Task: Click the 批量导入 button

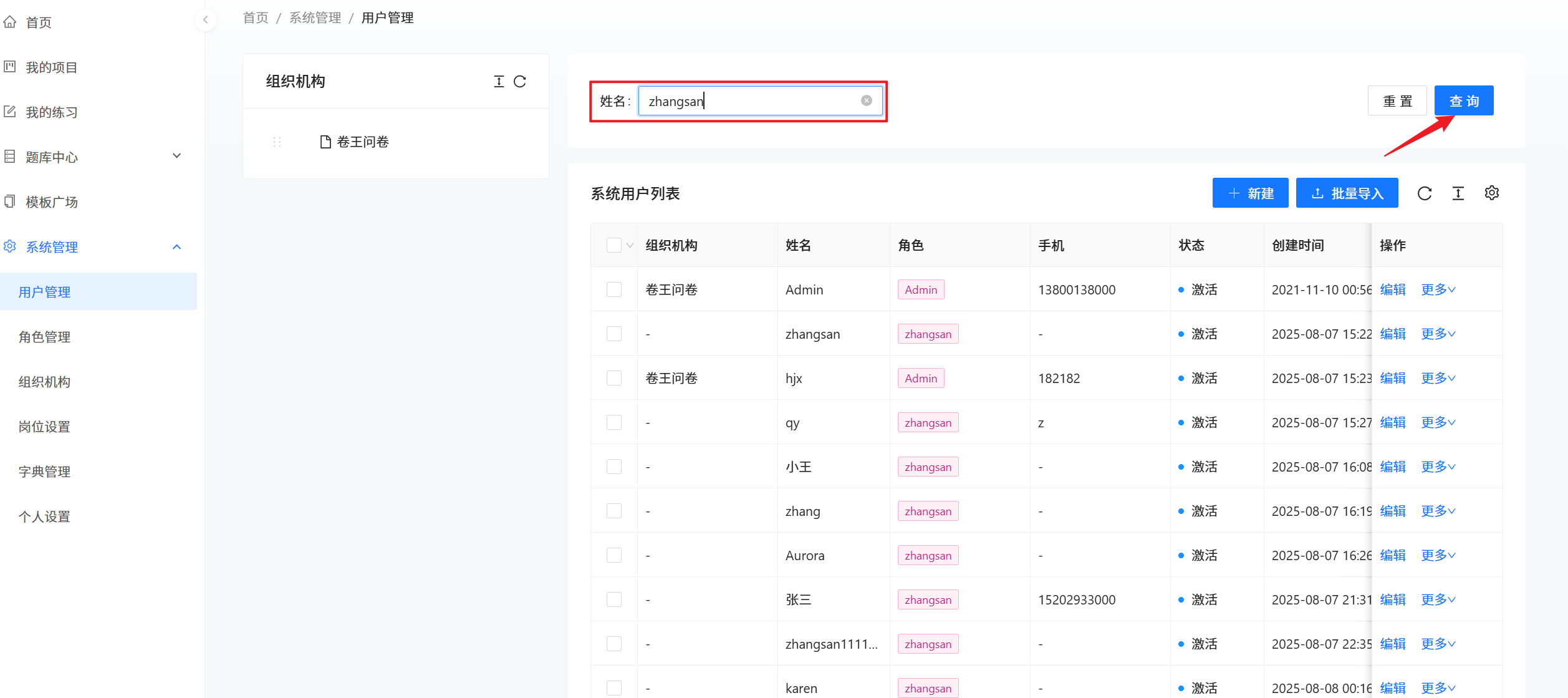Action: (x=1347, y=193)
